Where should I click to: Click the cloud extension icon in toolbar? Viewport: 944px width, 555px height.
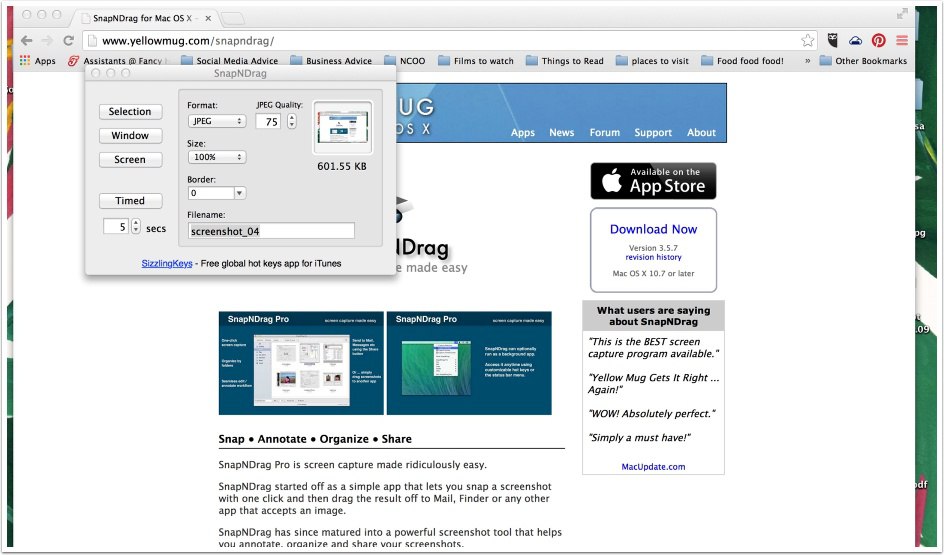(856, 41)
